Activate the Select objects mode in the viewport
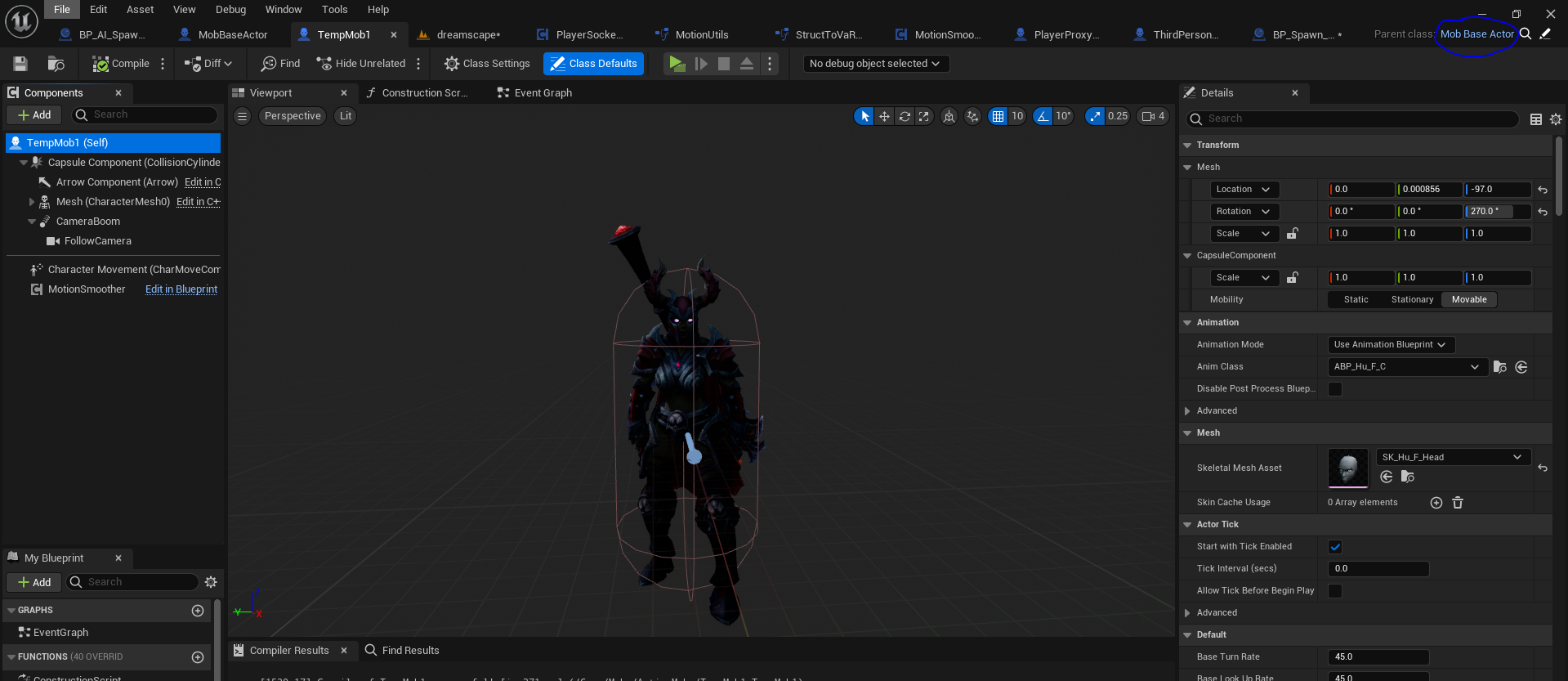The width and height of the screenshot is (1568, 681). 864,116
